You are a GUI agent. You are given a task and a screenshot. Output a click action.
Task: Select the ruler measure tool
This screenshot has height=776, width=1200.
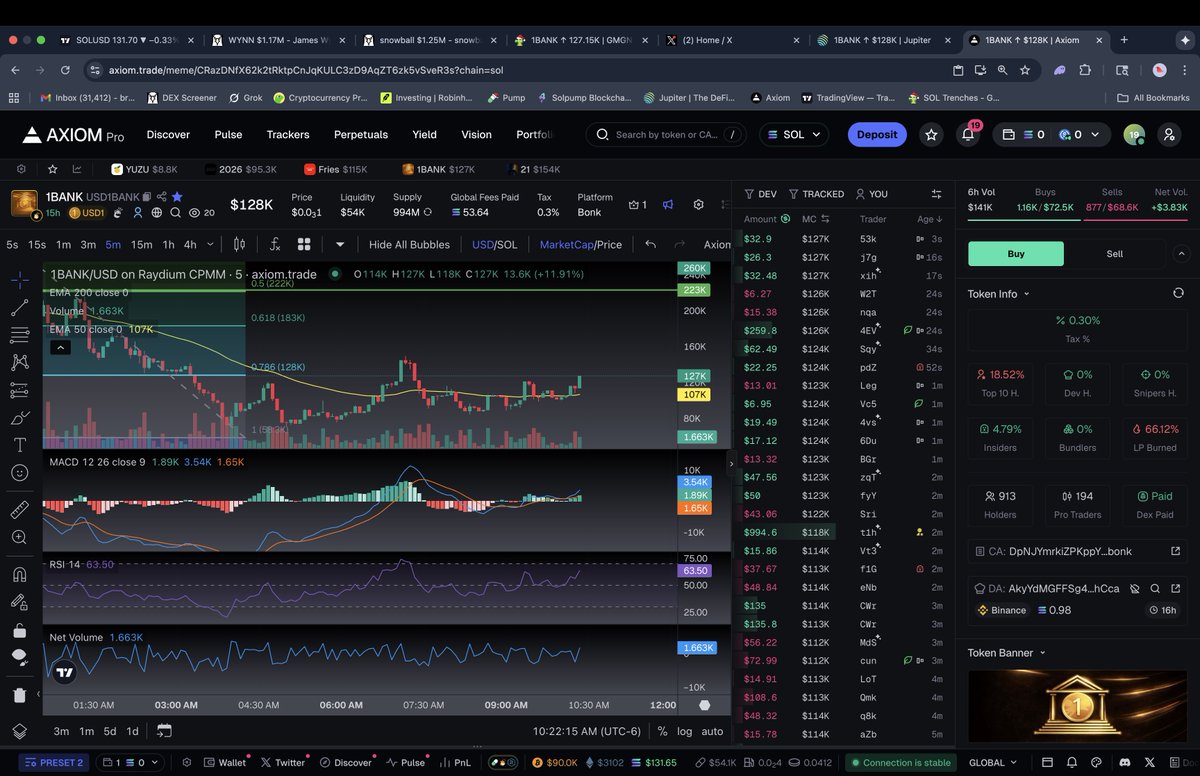tap(19, 509)
